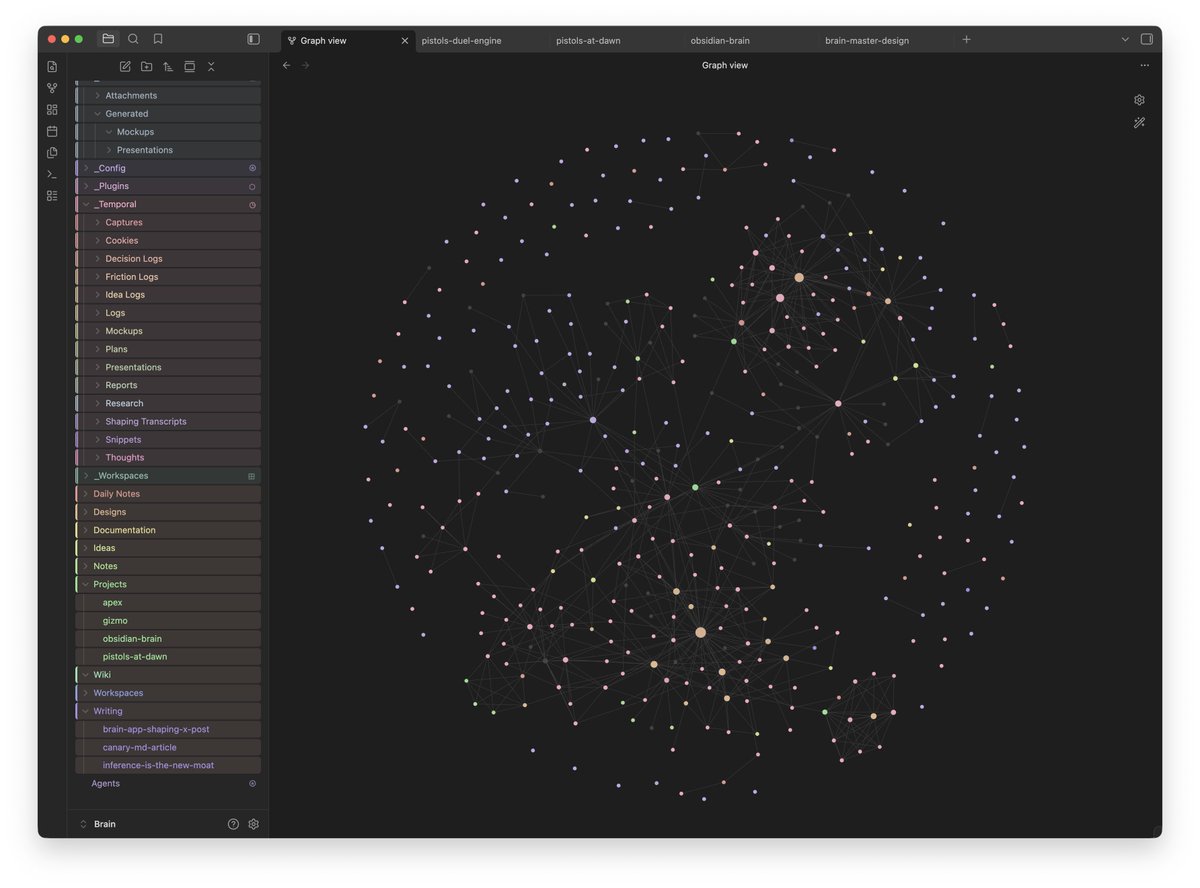Open the quick switcher ribbon icon

(x=52, y=66)
